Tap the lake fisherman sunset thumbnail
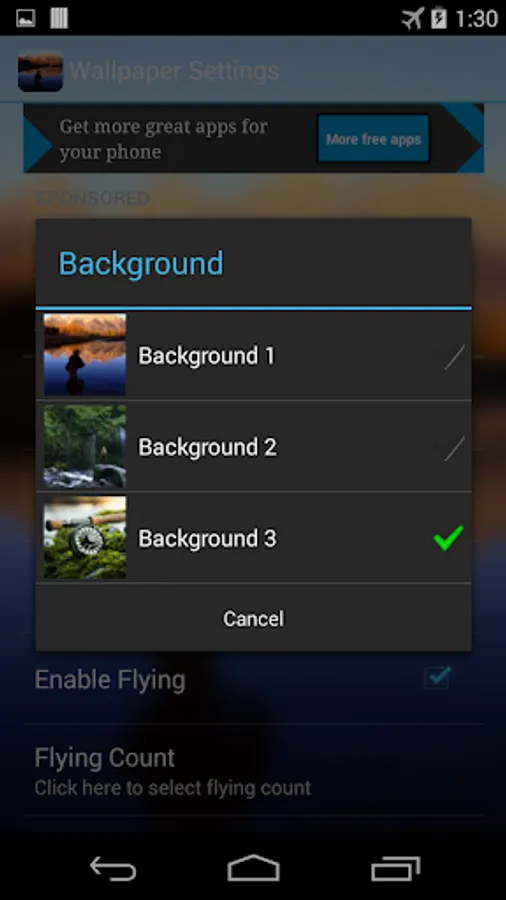The width and height of the screenshot is (506, 900). (x=85, y=355)
